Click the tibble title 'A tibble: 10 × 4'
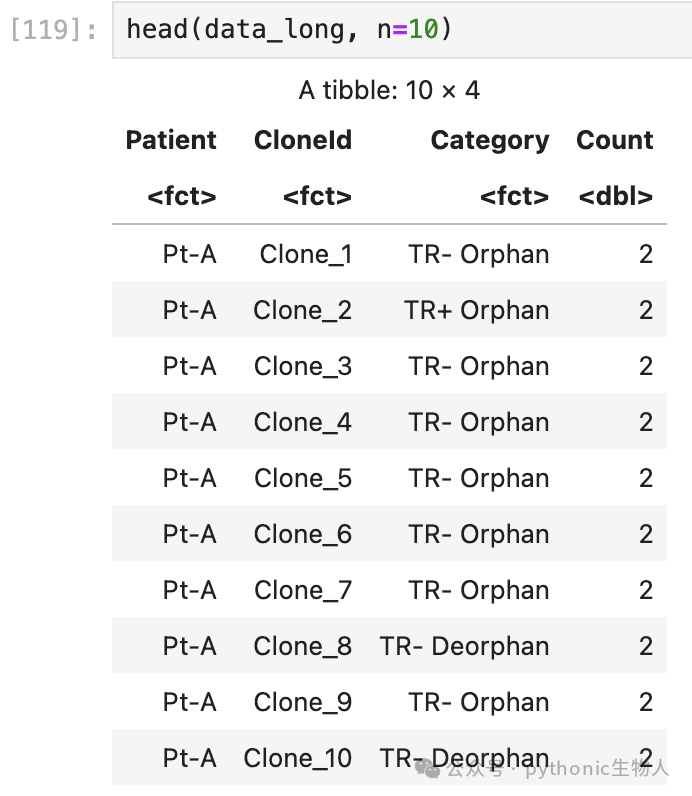692x796 pixels. [x=389, y=90]
